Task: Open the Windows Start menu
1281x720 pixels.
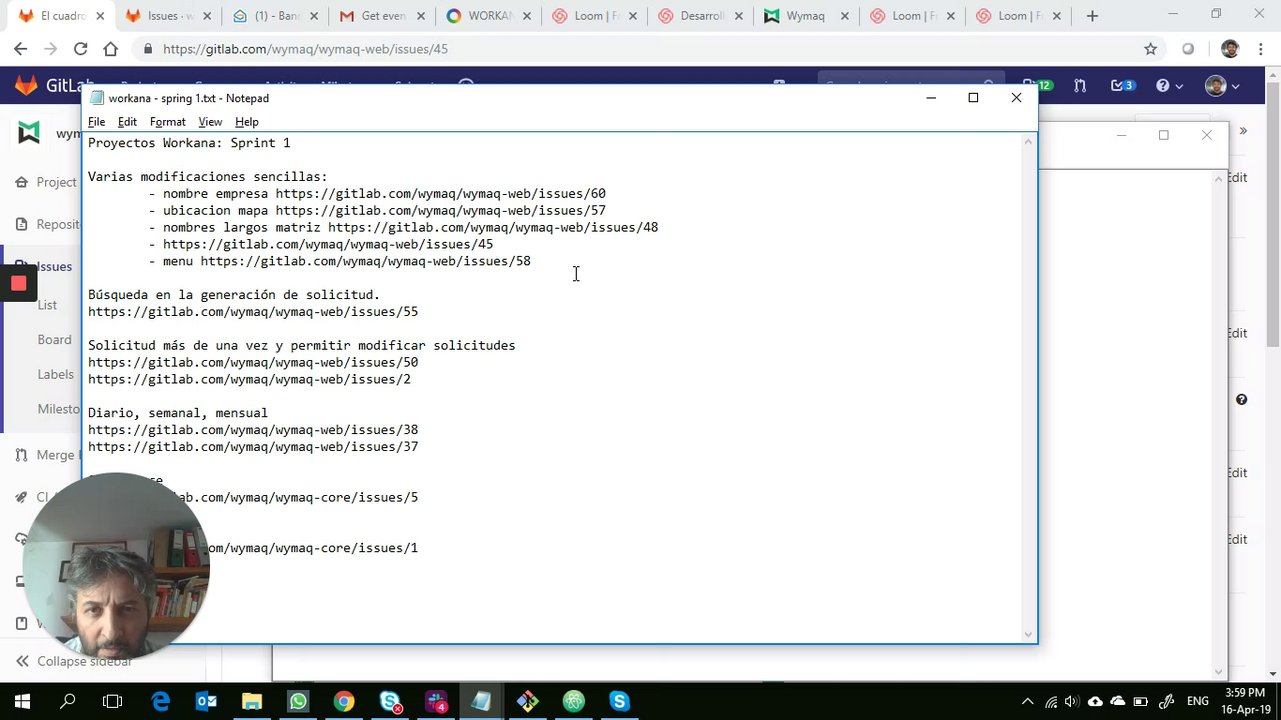Action: click(22, 701)
